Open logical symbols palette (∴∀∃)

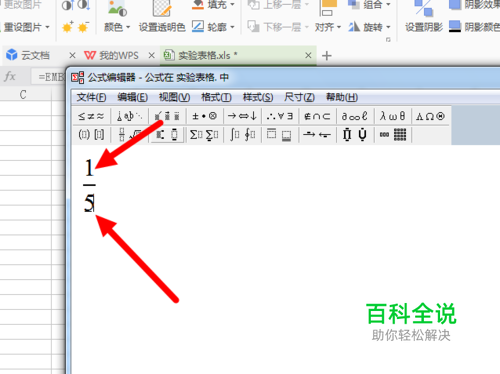tap(280, 116)
